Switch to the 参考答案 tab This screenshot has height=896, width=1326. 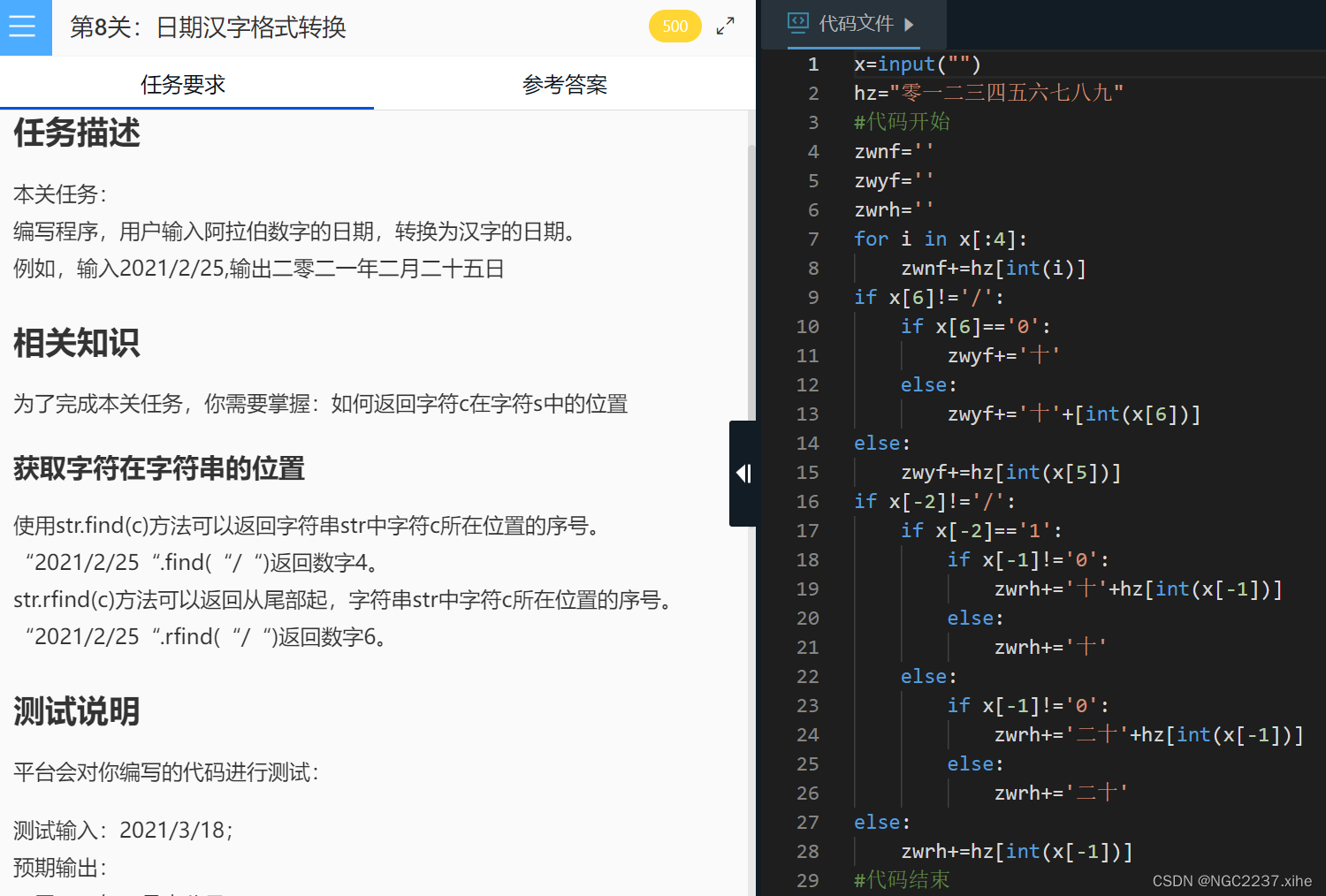click(x=565, y=84)
